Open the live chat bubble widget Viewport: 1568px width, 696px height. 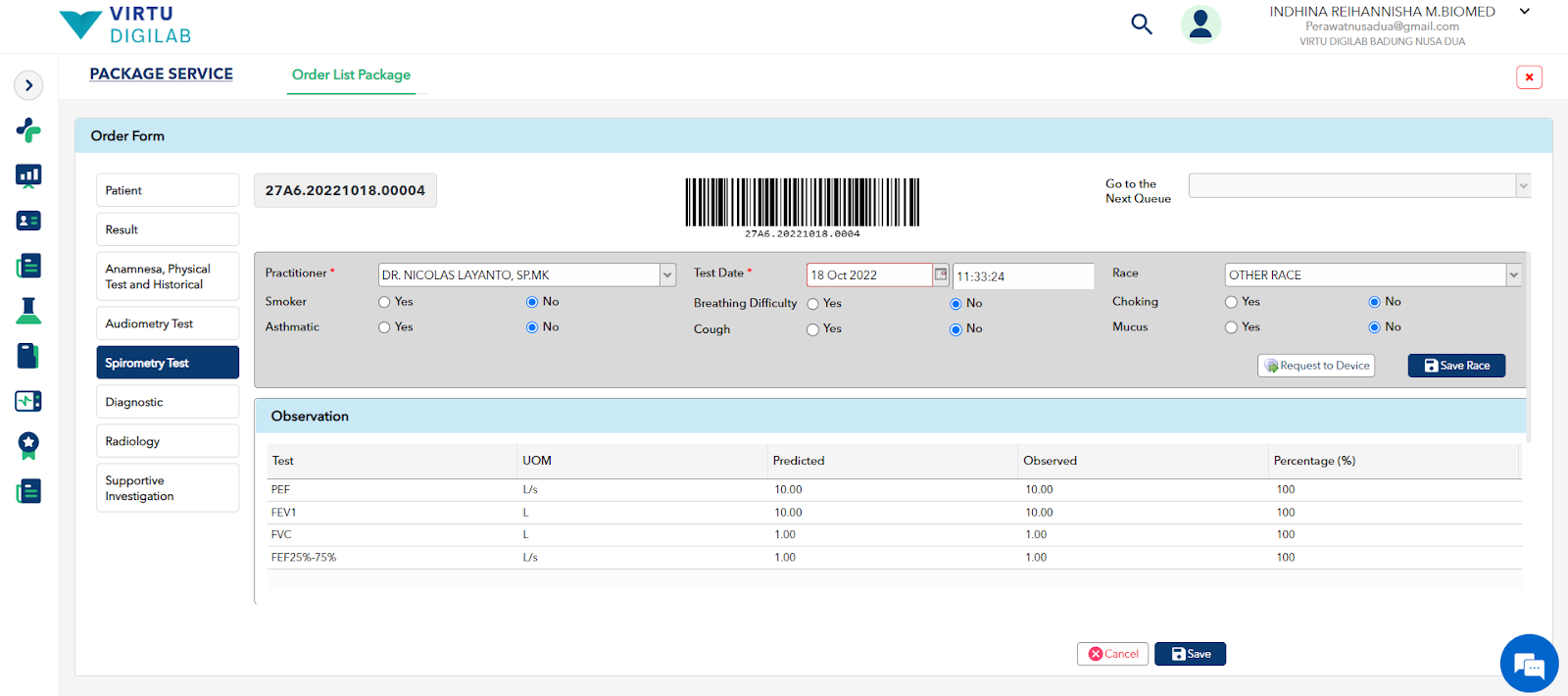pos(1529,664)
